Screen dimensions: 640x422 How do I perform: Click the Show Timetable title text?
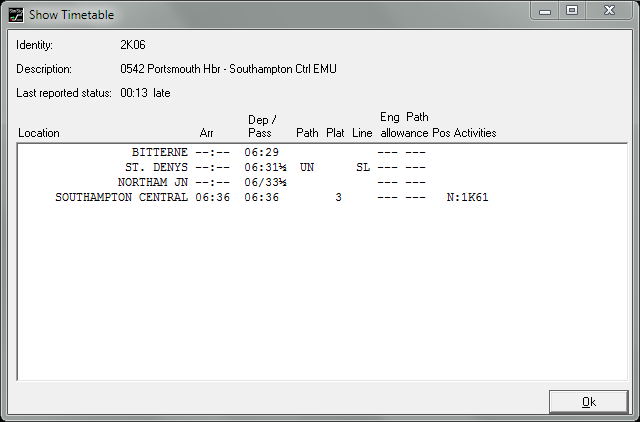[71, 15]
